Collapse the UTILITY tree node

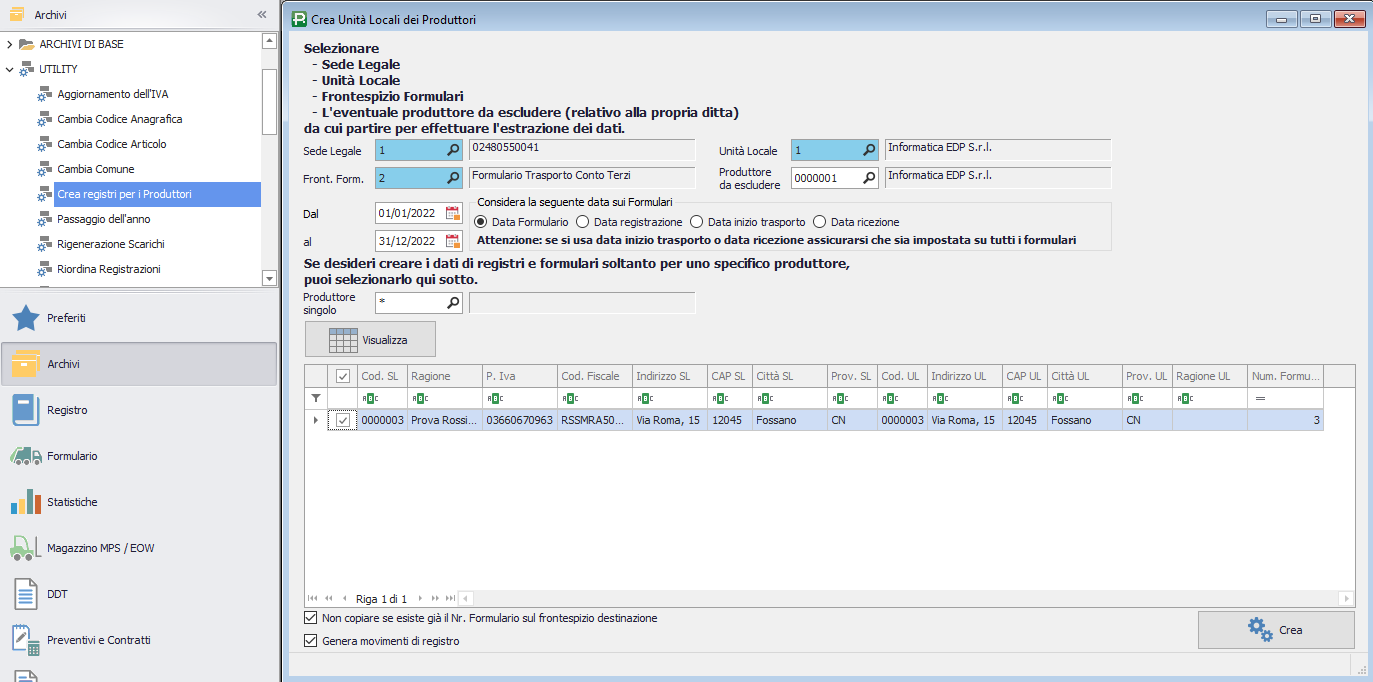click(9, 70)
